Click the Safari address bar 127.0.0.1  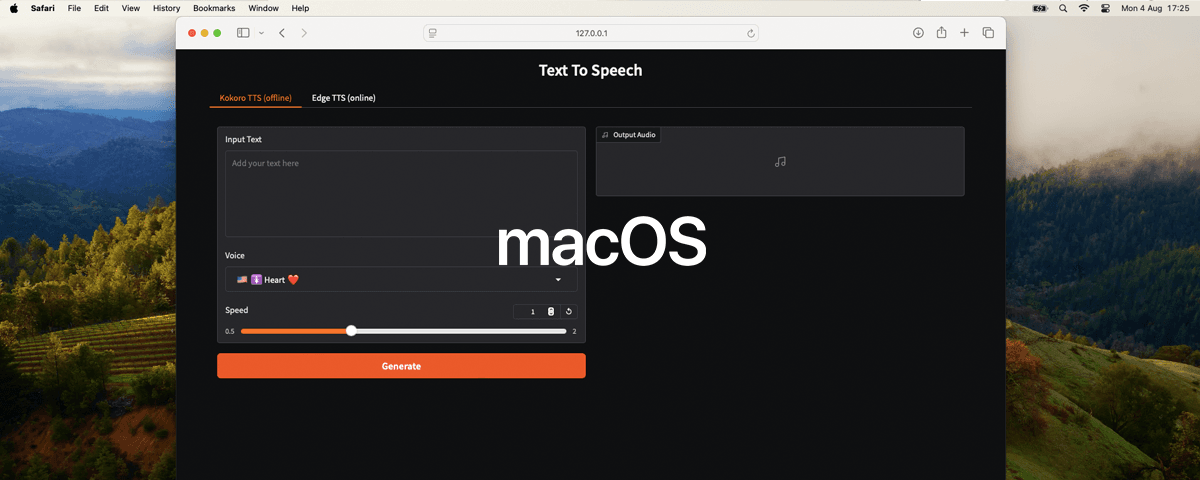(x=591, y=33)
